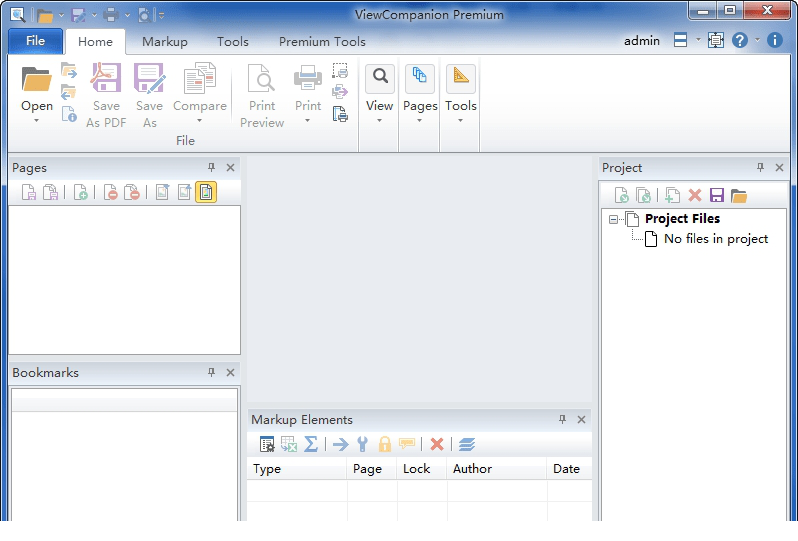This screenshot has height=541, width=798.
Task: Click the batch print icon beside Print
Action: coord(340,113)
